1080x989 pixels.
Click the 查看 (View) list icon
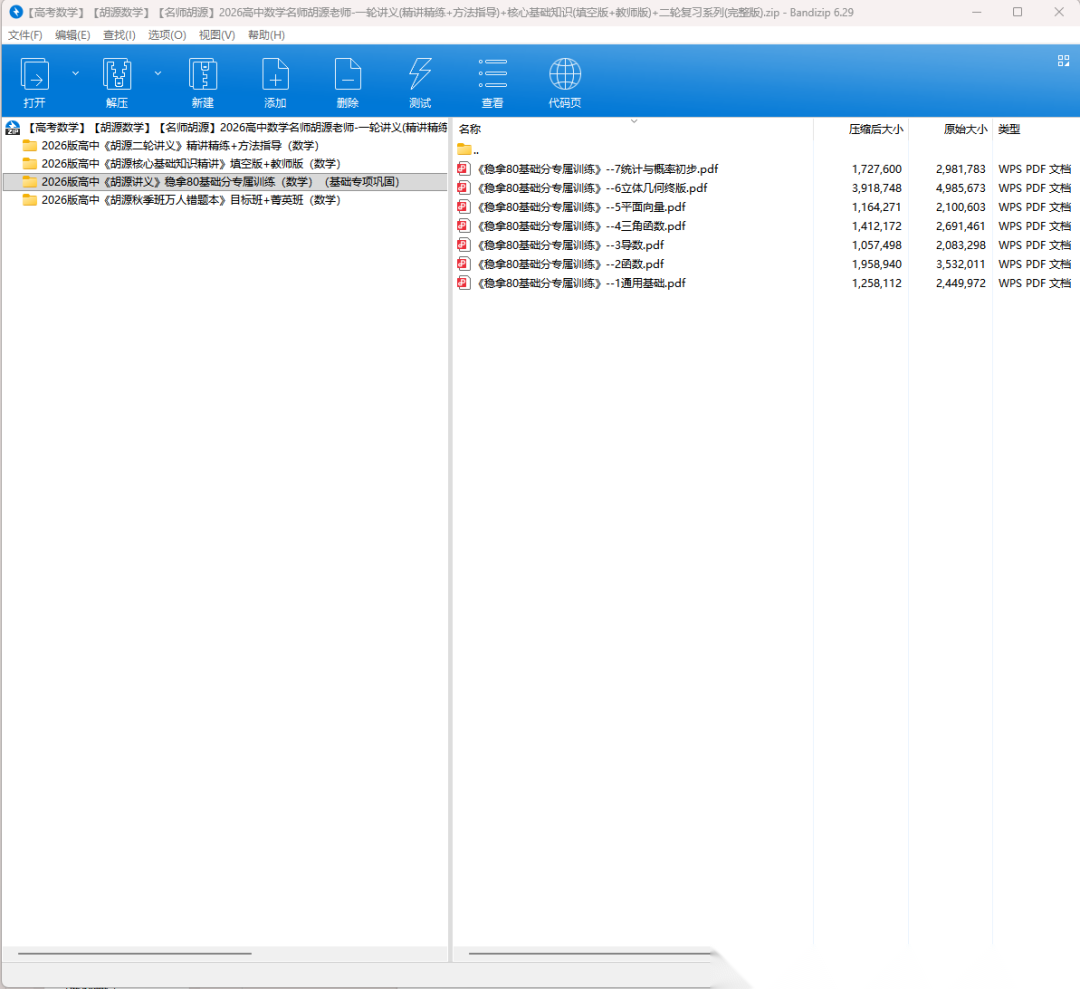493,76
